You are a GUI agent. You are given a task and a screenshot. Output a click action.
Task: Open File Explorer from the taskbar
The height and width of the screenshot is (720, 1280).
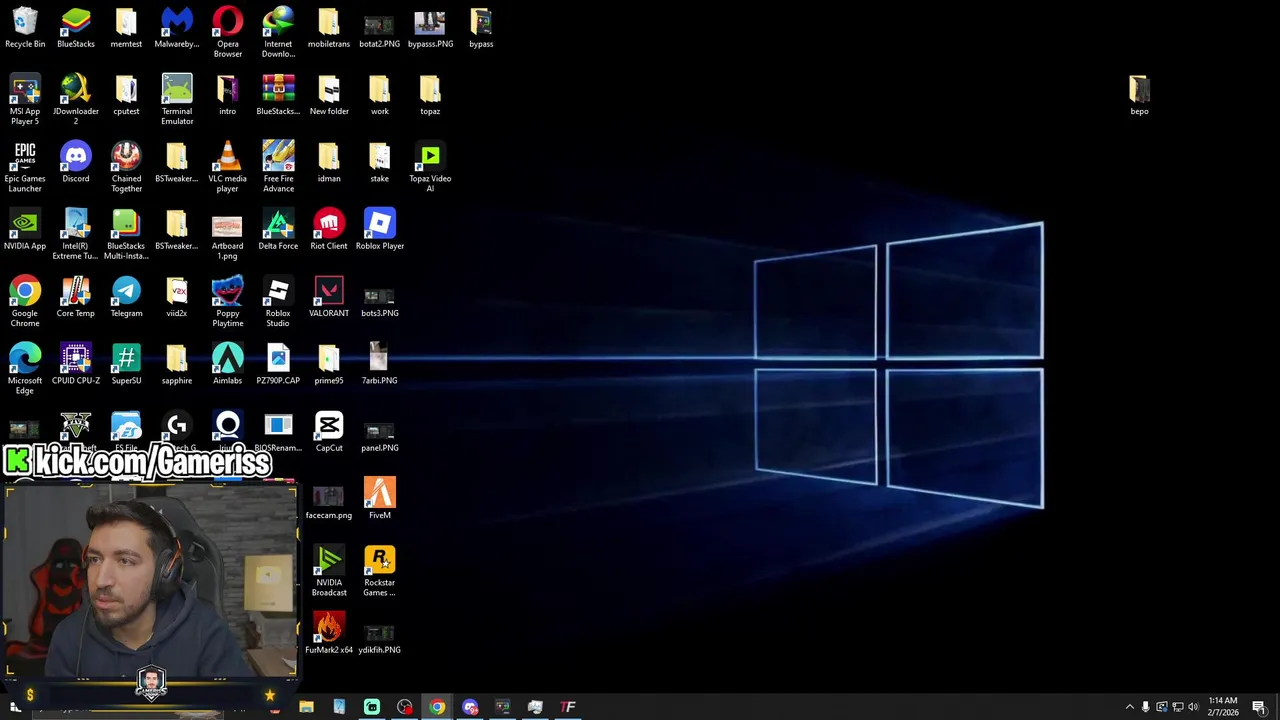coord(307,707)
